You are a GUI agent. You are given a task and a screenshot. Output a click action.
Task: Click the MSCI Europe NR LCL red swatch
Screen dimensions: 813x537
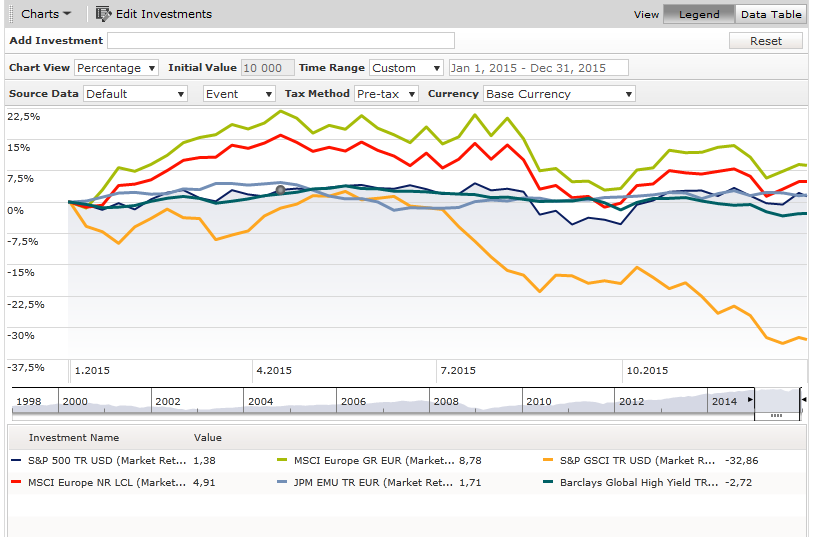[x=16, y=482]
